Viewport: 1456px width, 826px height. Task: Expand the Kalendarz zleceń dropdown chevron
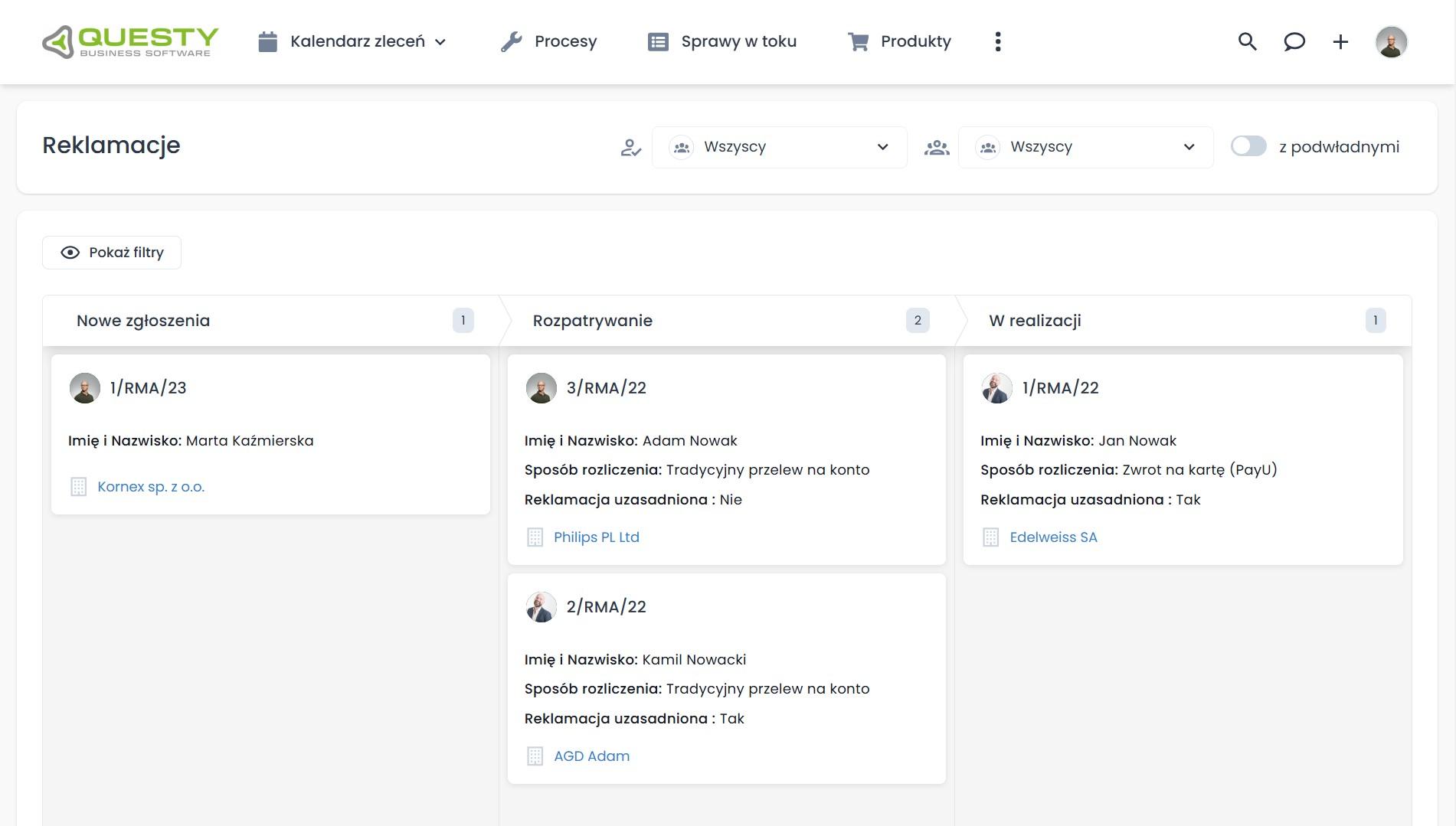[x=440, y=42]
